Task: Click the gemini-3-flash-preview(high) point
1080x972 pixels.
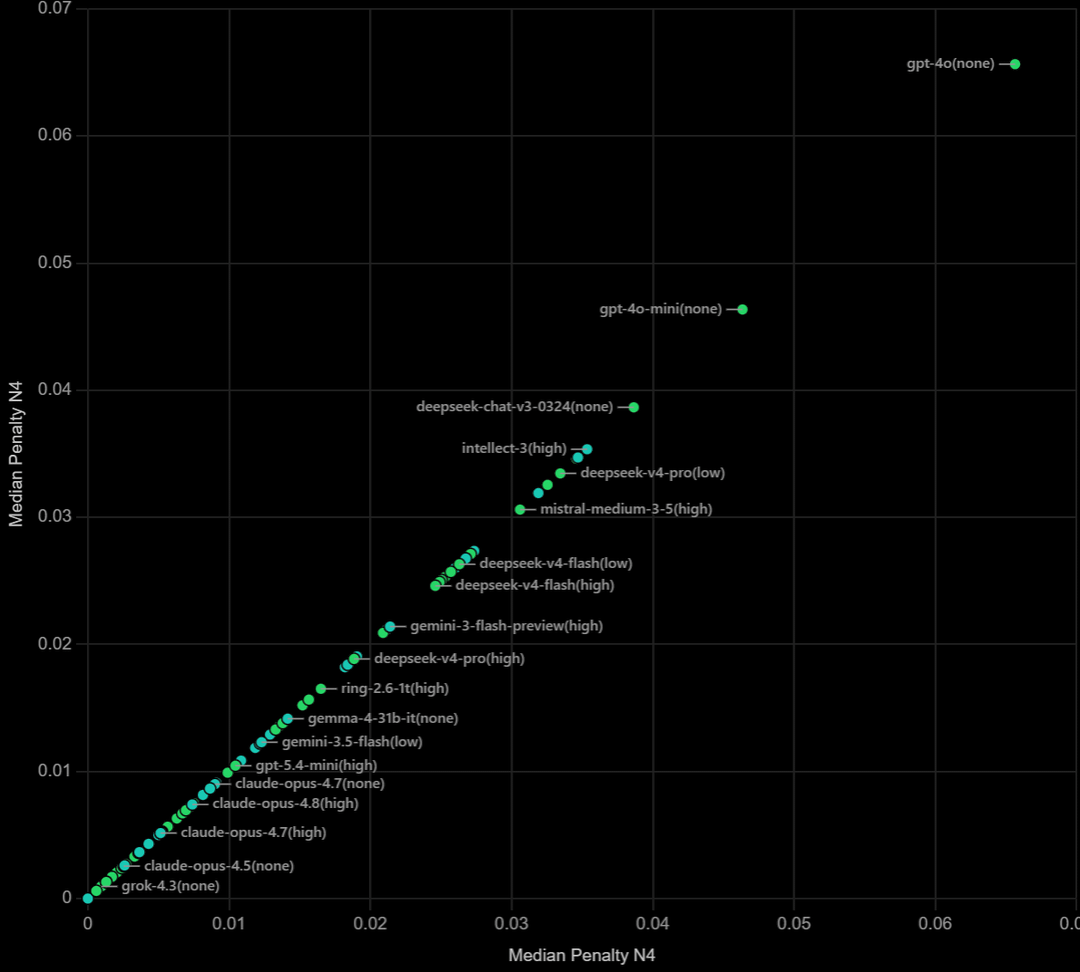Action: [390, 626]
